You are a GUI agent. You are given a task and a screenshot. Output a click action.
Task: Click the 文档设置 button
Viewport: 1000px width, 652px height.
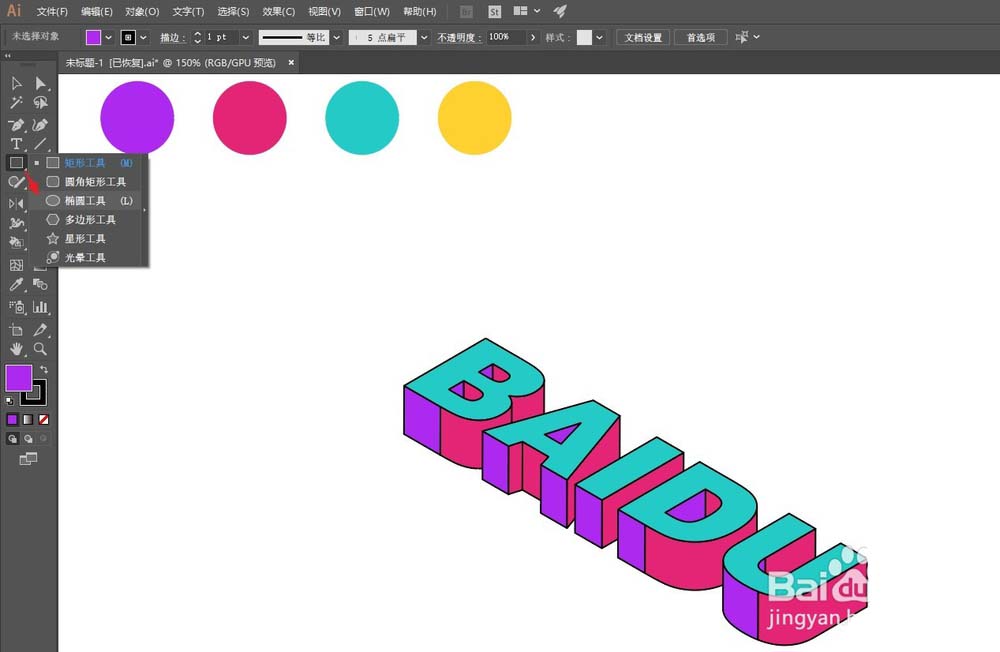[x=643, y=38]
